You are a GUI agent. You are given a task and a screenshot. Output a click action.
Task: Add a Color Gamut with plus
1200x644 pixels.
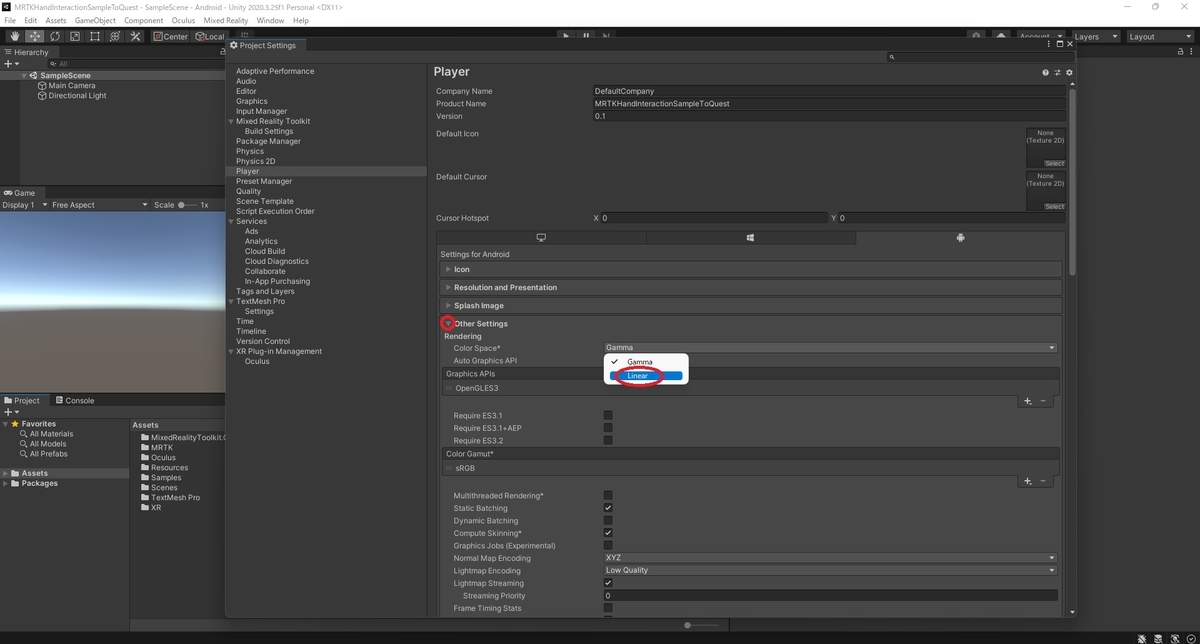click(x=1027, y=481)
